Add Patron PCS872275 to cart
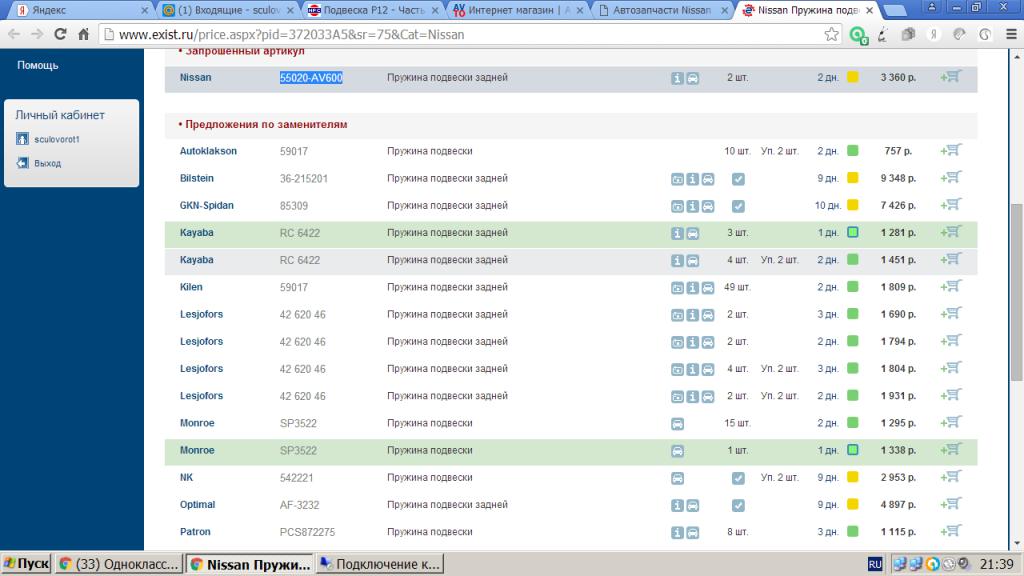 point(951,532)
